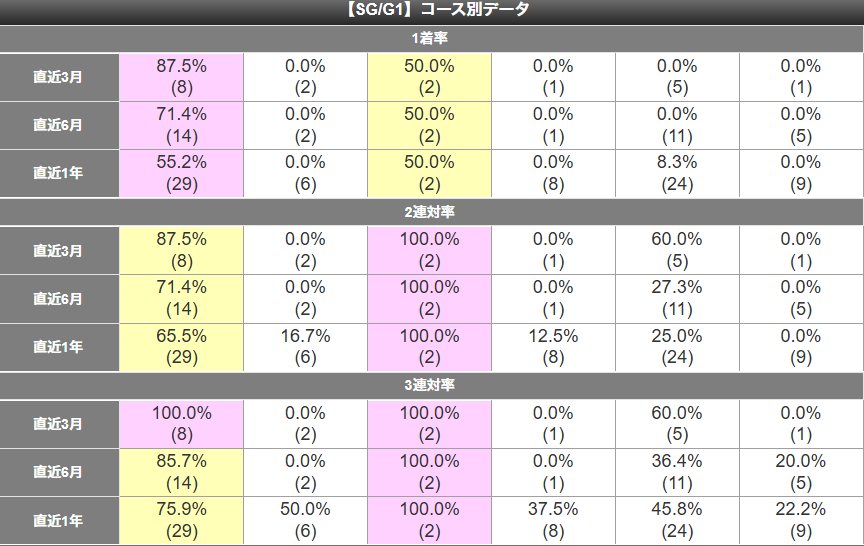Click the 直近6月 row label under 3連対率

coord(59,472)
